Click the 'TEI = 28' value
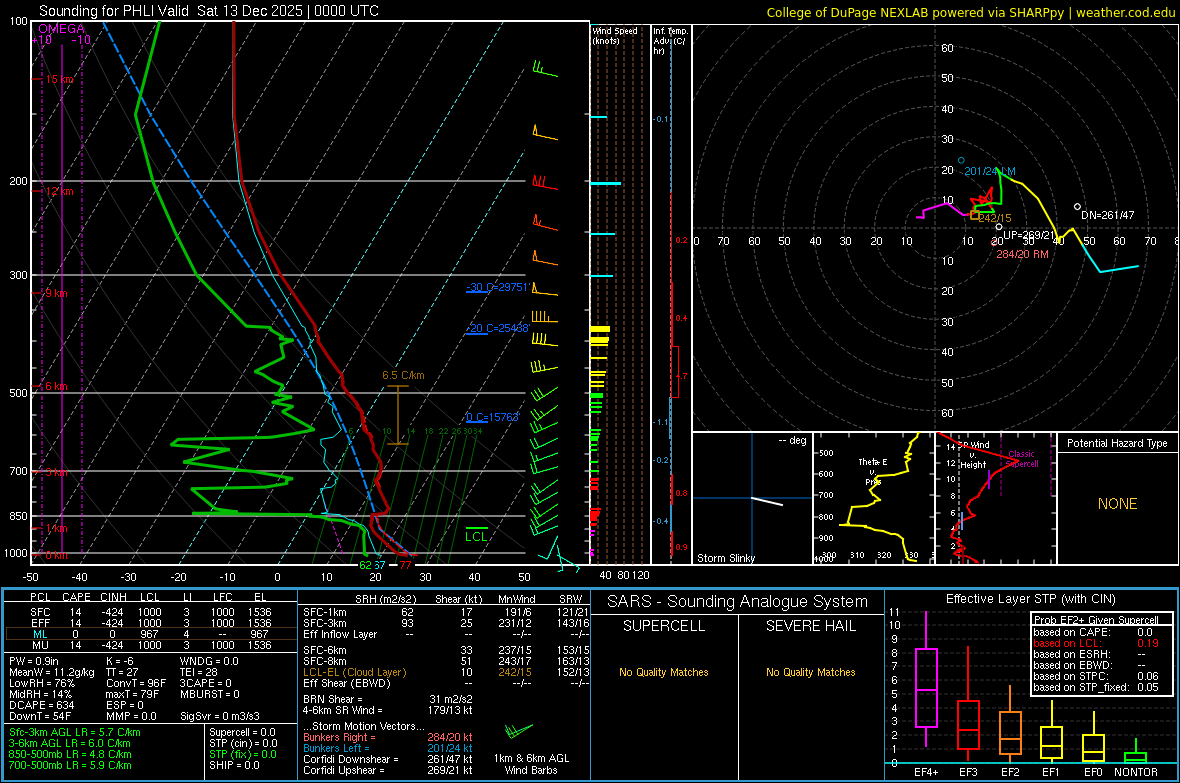Viewport: 1180px width, 783px height. [199, 672]
